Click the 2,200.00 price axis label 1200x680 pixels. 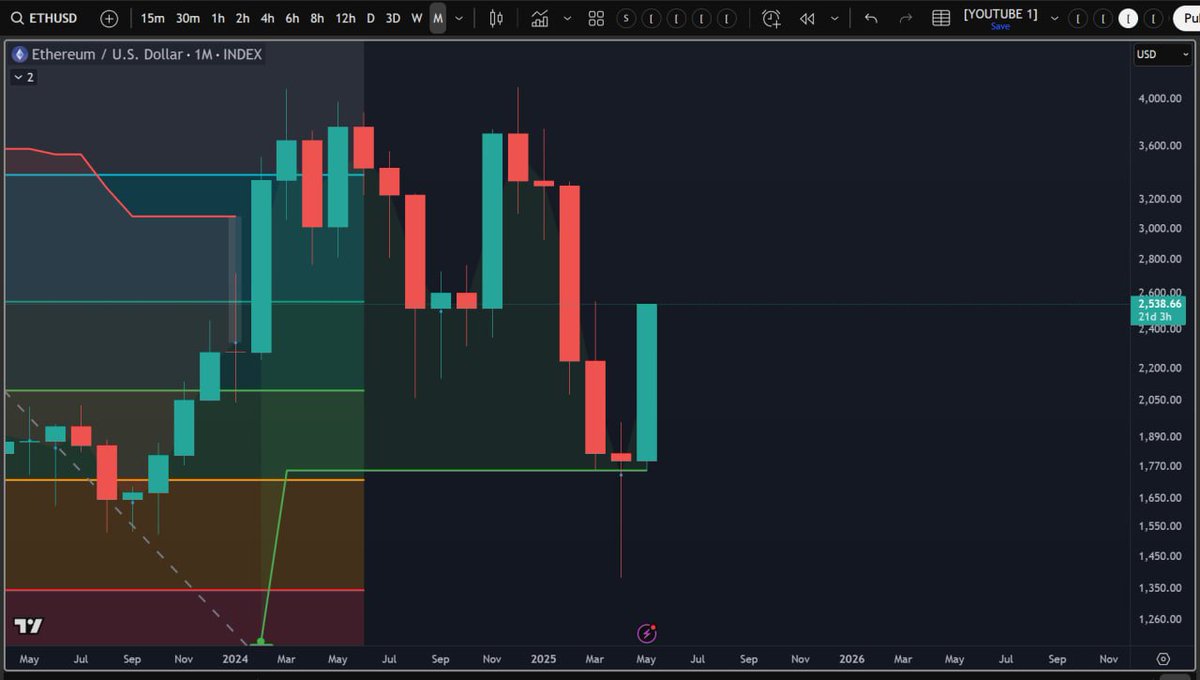pos(1160,368)
